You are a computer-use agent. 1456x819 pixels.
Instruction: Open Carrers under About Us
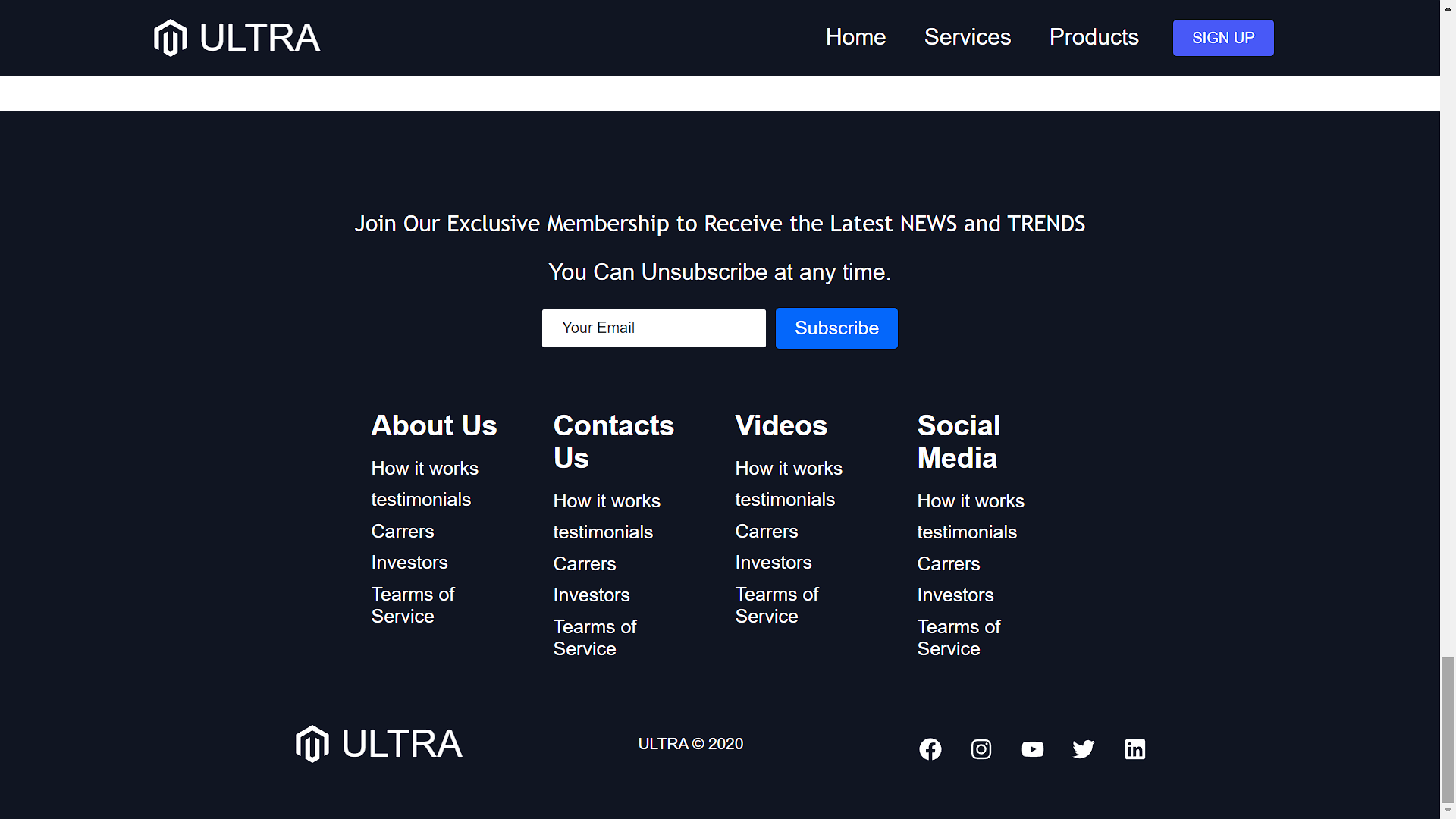tap(403, 532)
